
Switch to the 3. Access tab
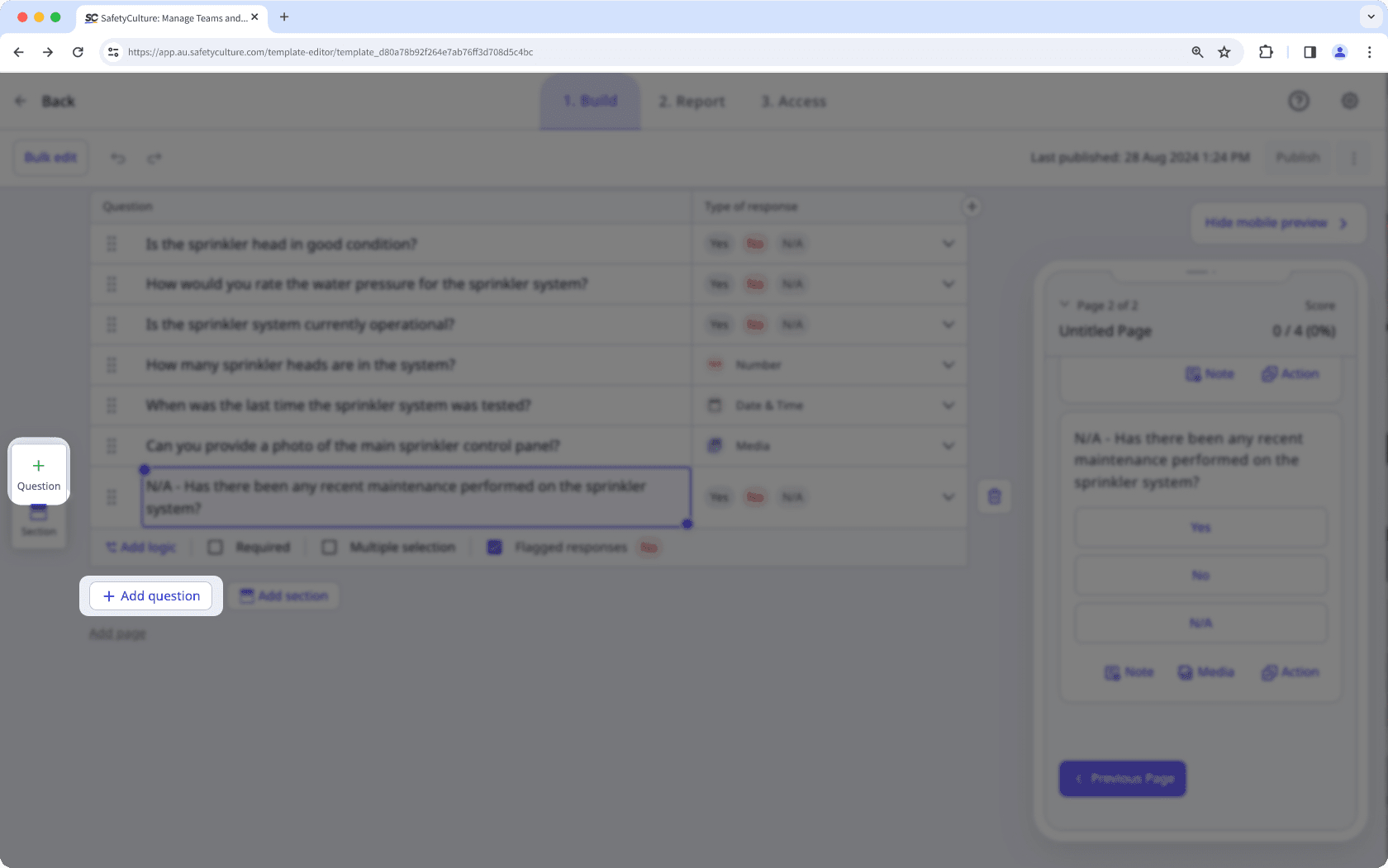tap(793, 101)
